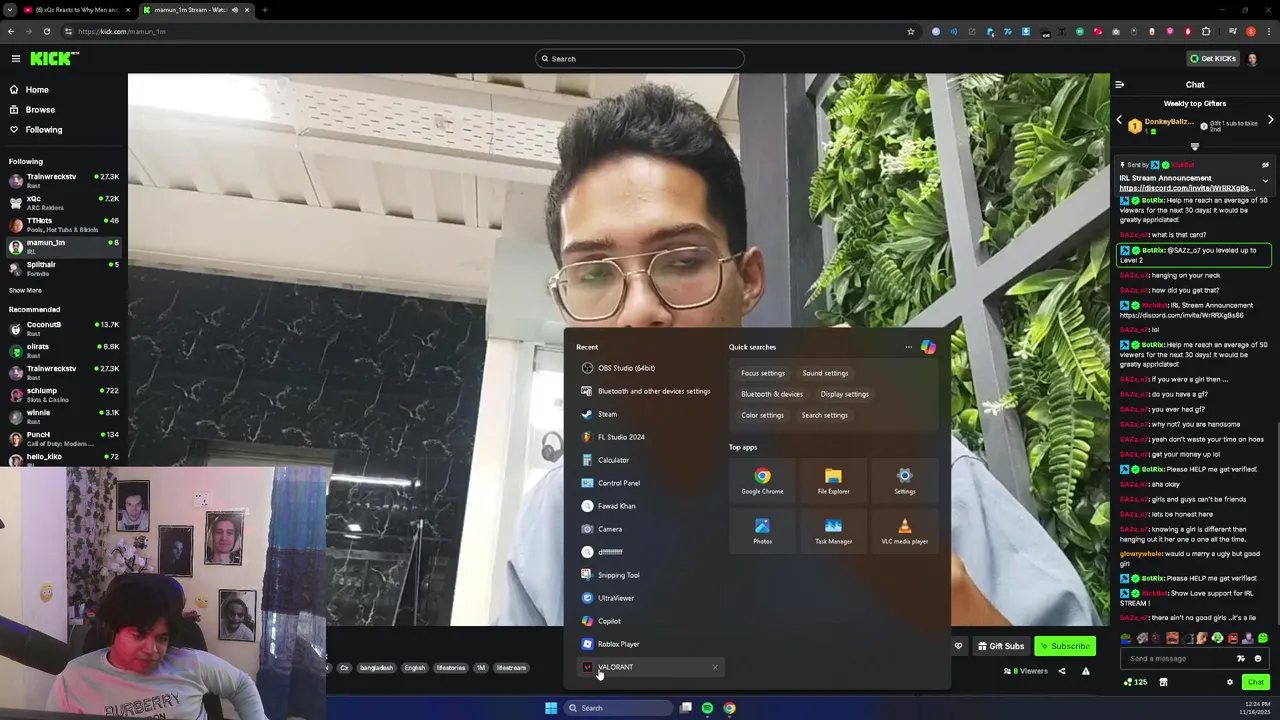Focus the Kick search field
1280x720 pixels.
(640, 59)
